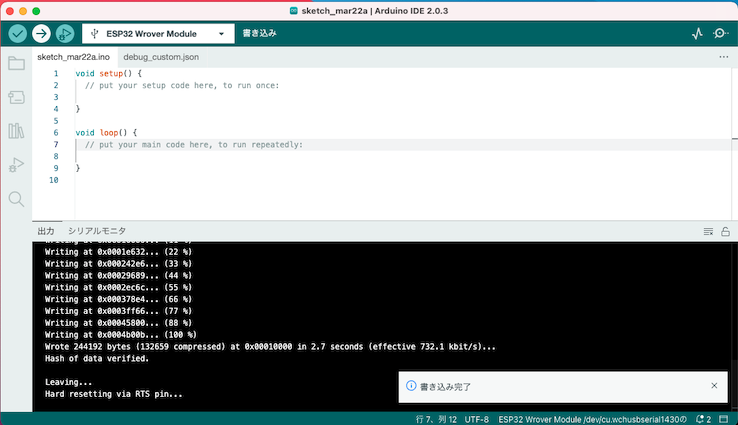Click the 'Writing at 0x0002ec6c... (55 %)' line
Image resolution: width=738 pixels, height=425 pixels.
click(118, 288)
